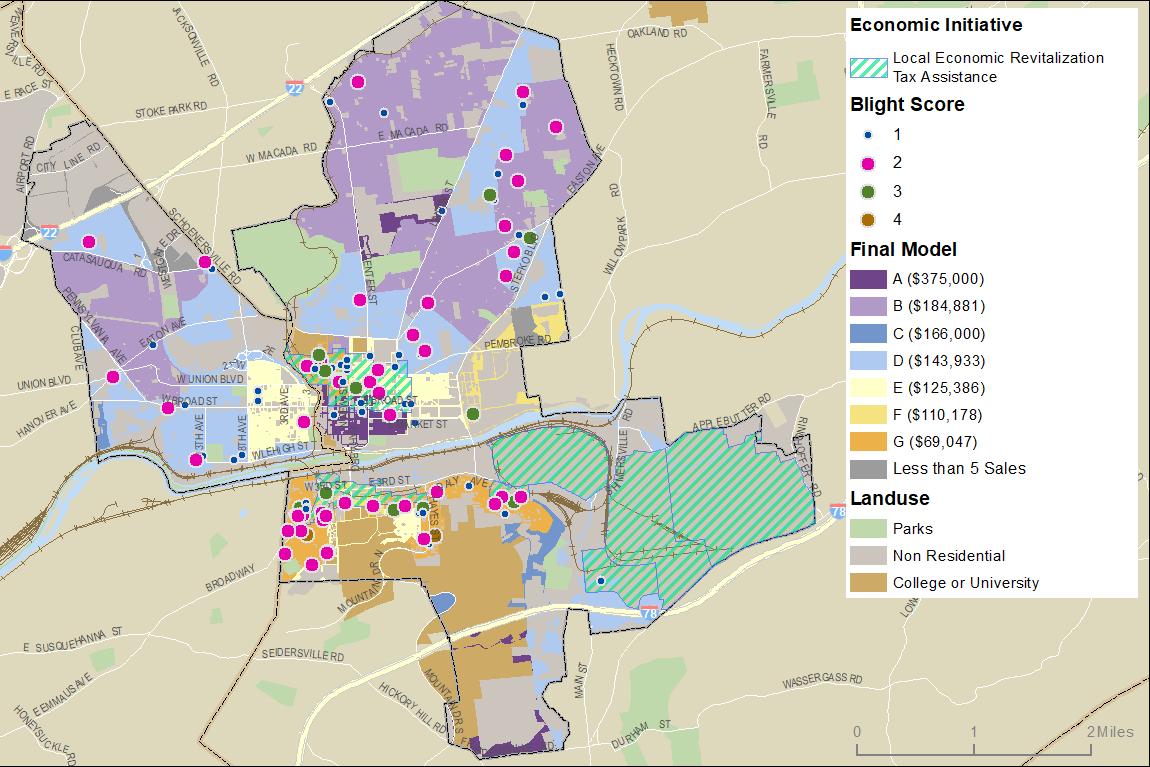
Task: Click the E MACADA RD street label
Action: tap(412, 132)
